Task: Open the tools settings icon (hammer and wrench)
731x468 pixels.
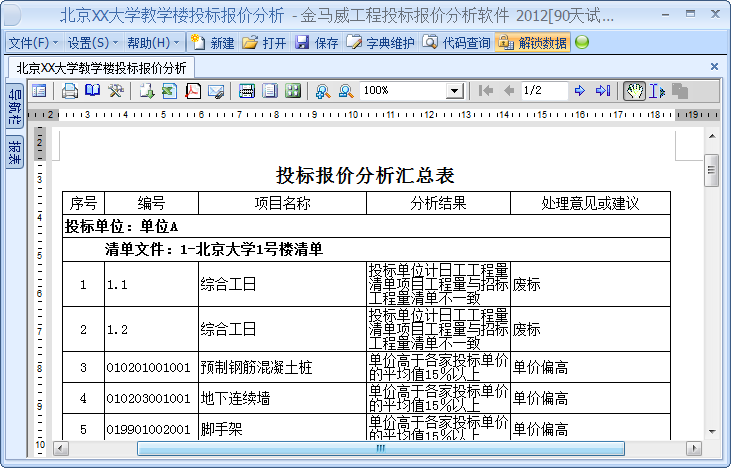Action: (116, 91)
